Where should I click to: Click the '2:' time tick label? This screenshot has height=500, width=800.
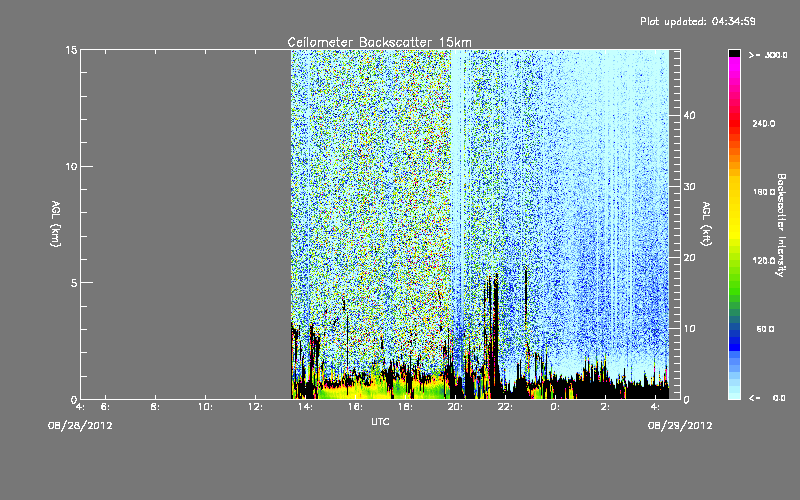pyautogui.click(x=605, y=407)
